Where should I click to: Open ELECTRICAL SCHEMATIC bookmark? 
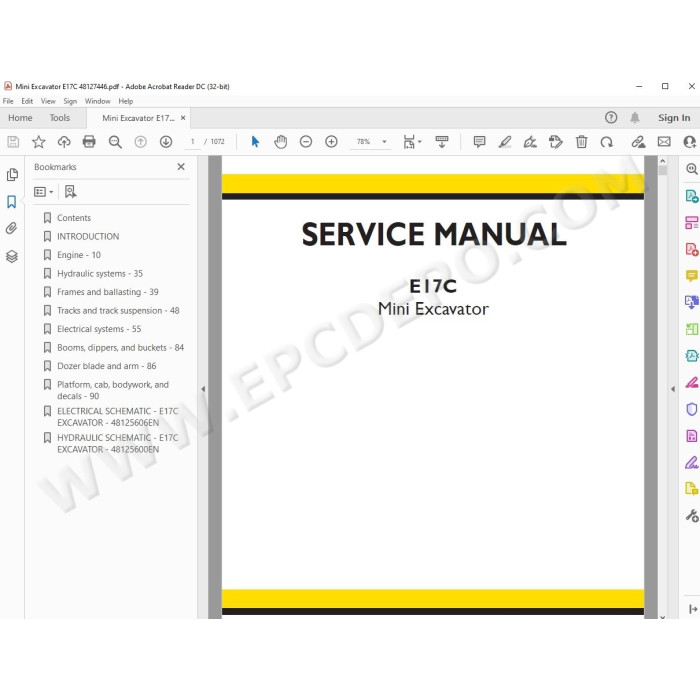[117, 417]
